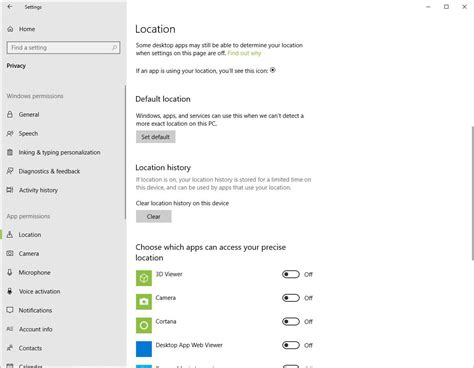Click the green Camera app icon in list
The height and width of the screenshot is (368, 474).
144,302
